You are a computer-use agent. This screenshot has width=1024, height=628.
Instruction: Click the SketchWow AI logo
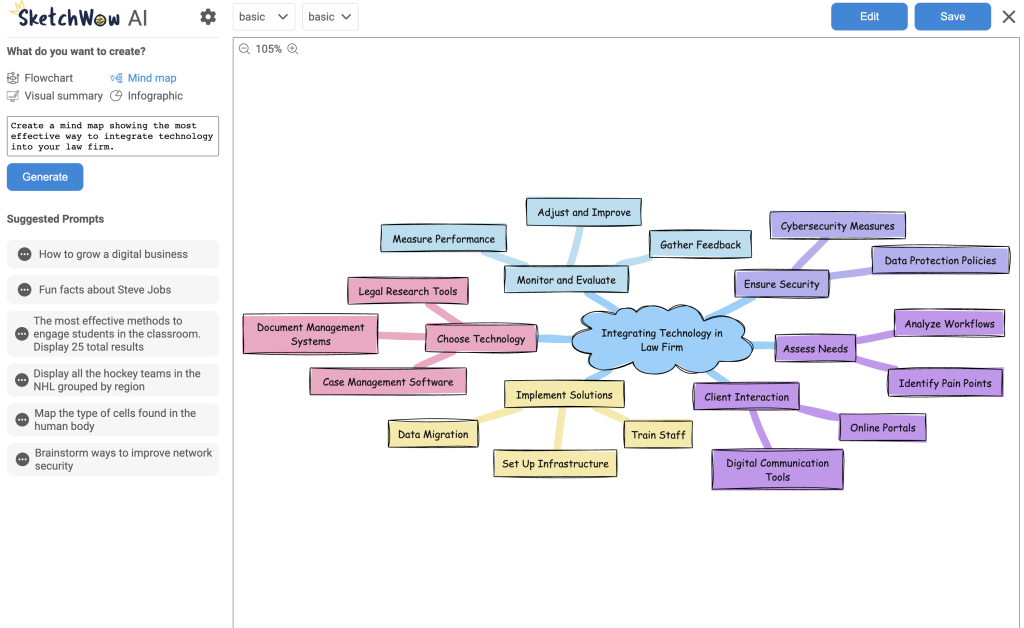coord(76,17)
